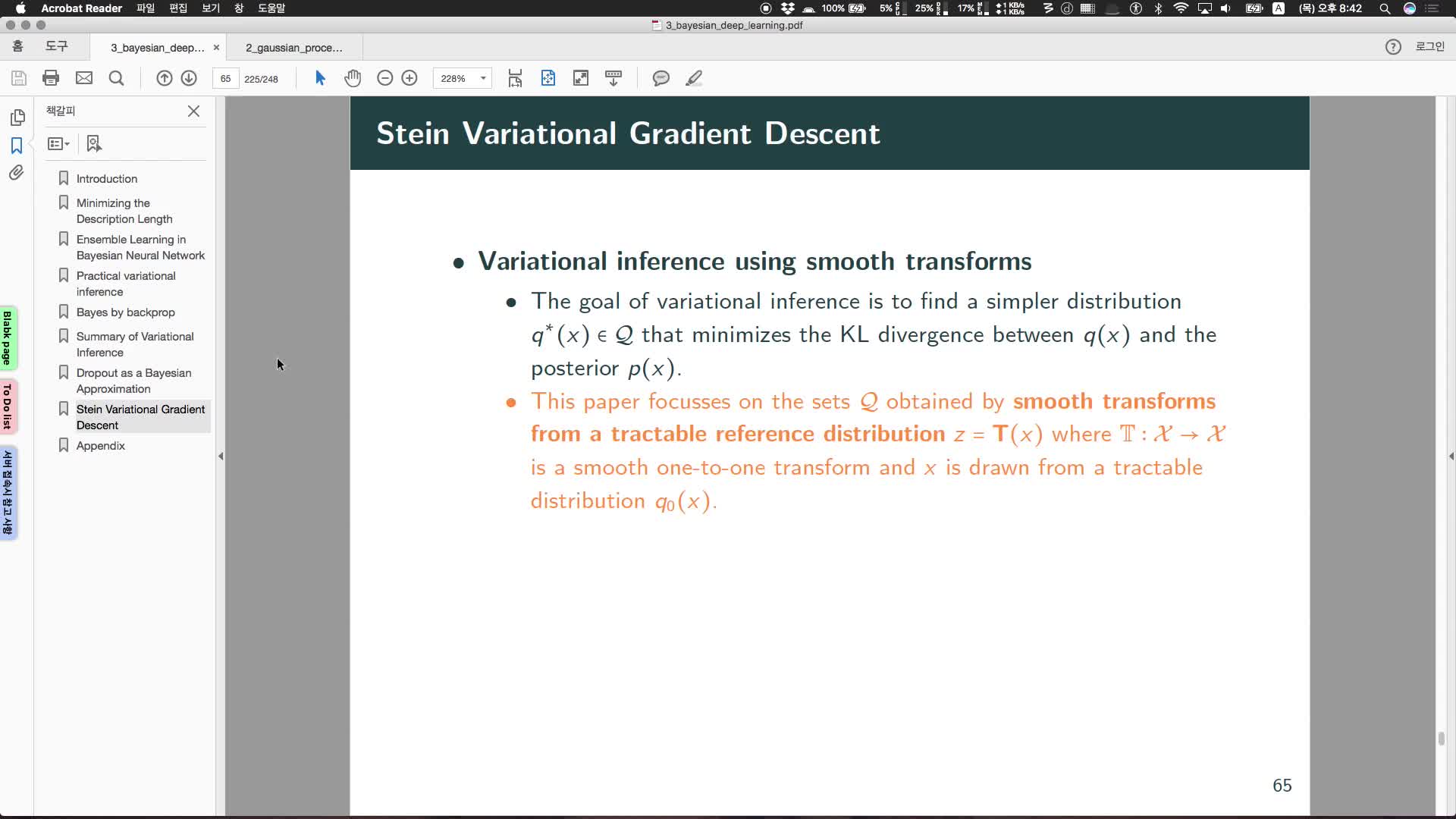The height and width of the screenshot is (819, 1456).
Task: Open the 파일 menu
Action: click(145, 8)
